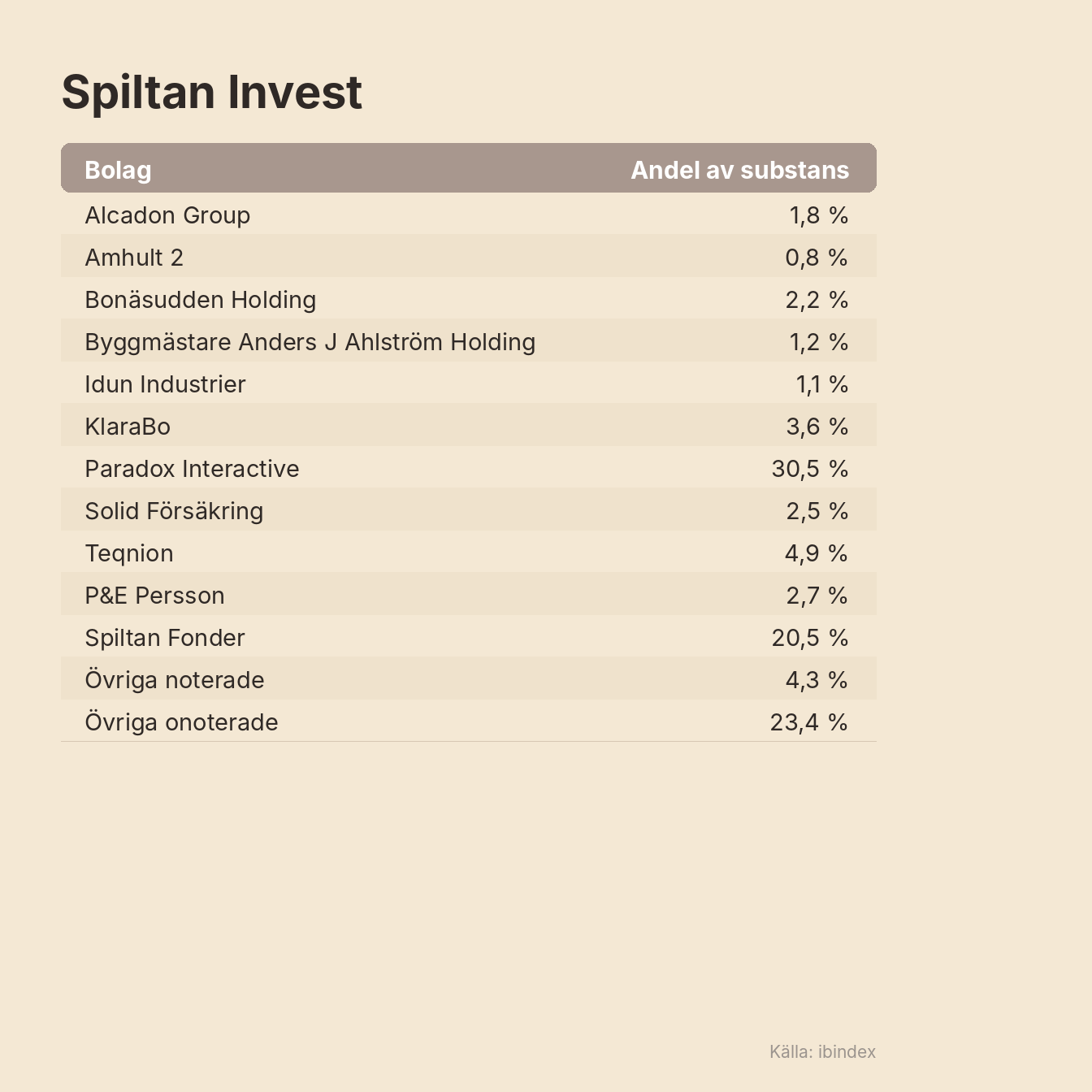The image size is (1092, 1092).
Task: Select the Övriga noterade row
Action: click(x=469, y=680)
